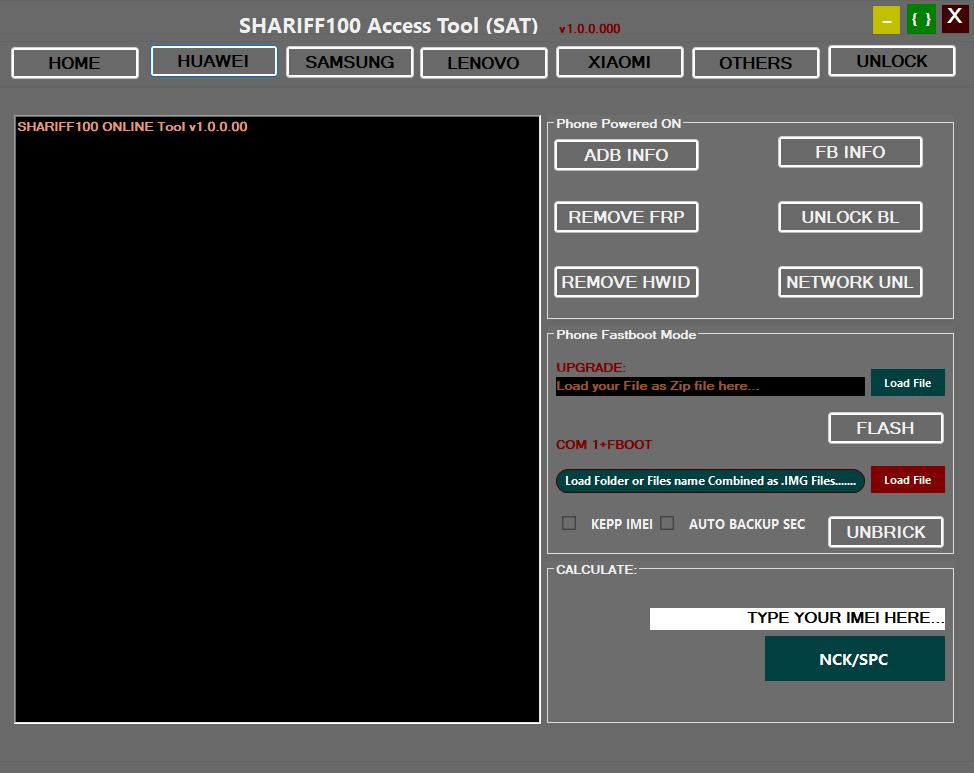Start REMOVE FRP operation

pyautogui.click(x=626, y=217)
